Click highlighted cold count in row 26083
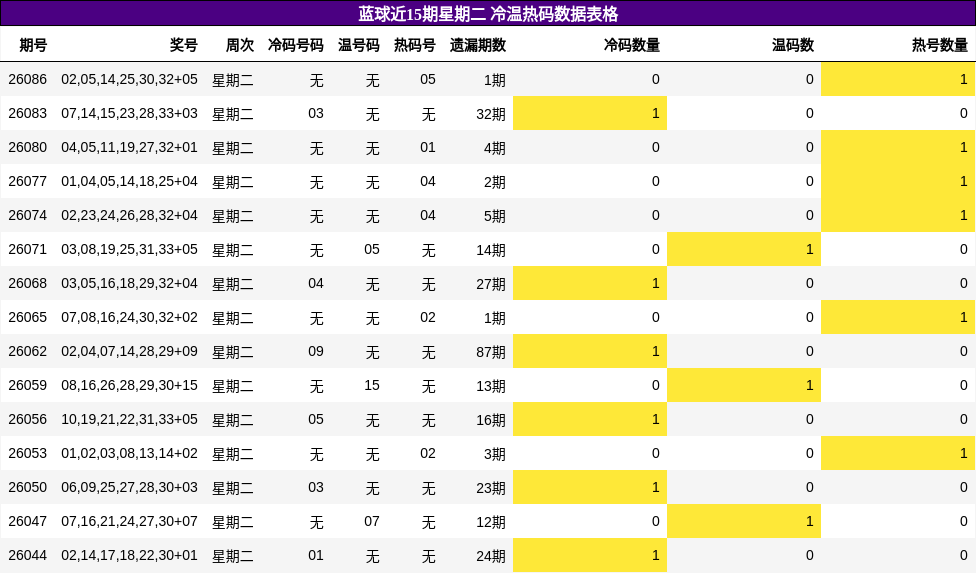Image resolution: width=976 pixels, height=573 pixels. tap(590, 113)
